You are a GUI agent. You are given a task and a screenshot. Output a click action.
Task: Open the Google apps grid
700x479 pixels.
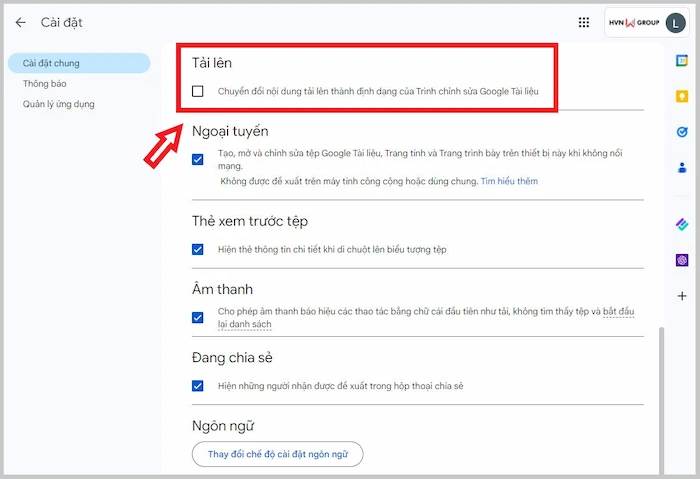pyautogui.click(x=583, y=22)
